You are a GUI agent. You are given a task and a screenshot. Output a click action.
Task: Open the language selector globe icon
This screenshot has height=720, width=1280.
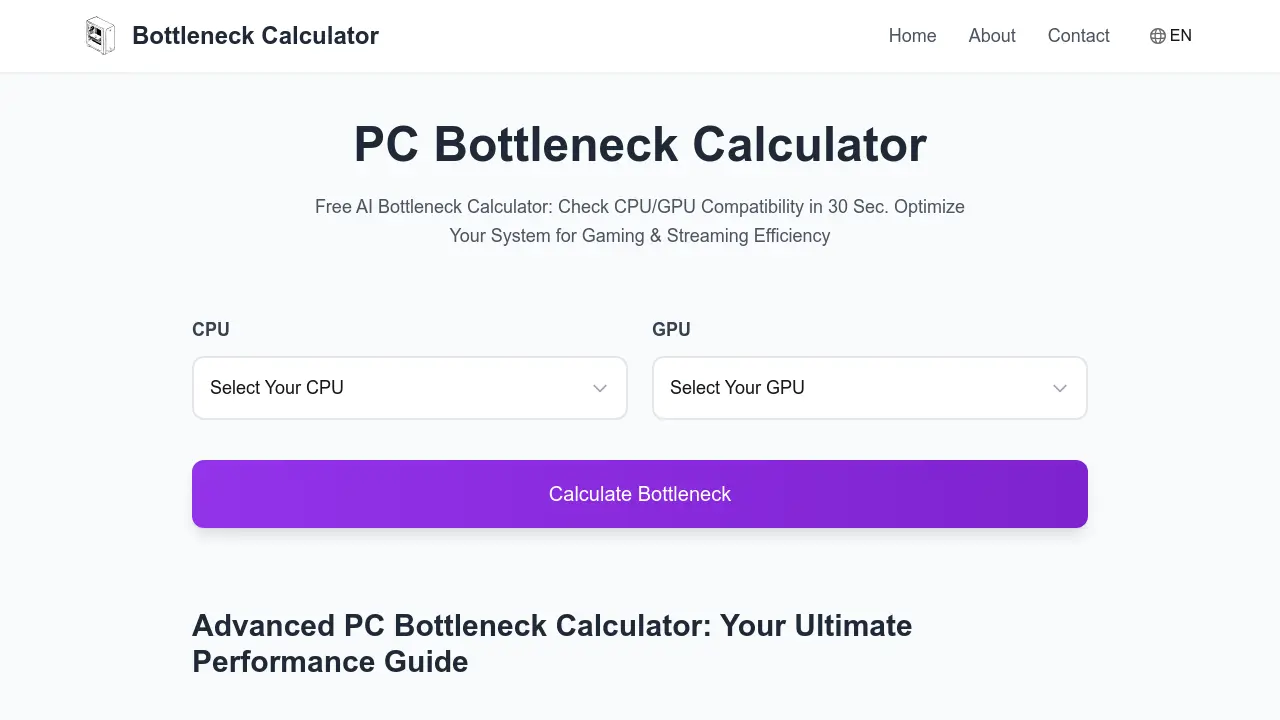[1156, 36]
